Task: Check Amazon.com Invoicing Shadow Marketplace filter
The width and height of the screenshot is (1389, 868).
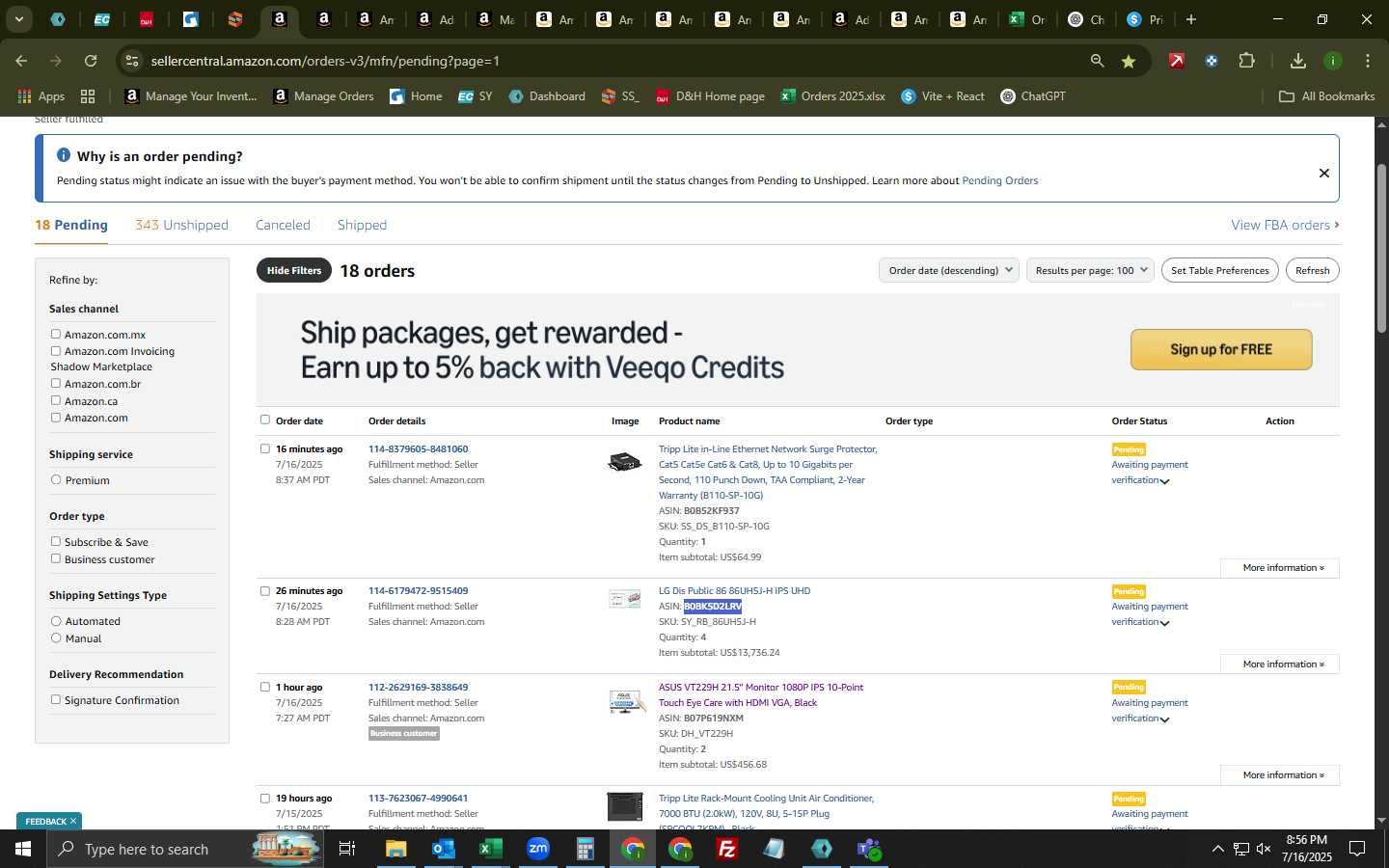Action: [56, 351]
